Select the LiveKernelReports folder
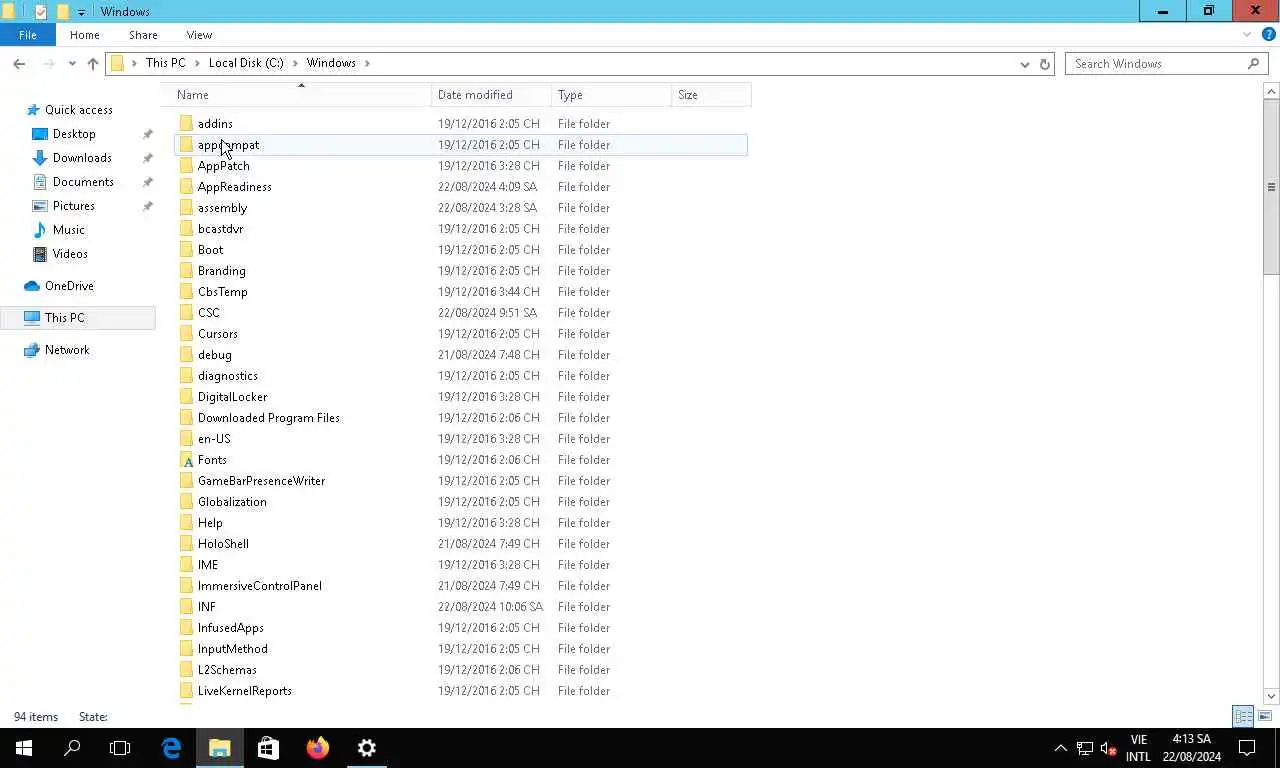1280x768 pixels. pos(245,691)
